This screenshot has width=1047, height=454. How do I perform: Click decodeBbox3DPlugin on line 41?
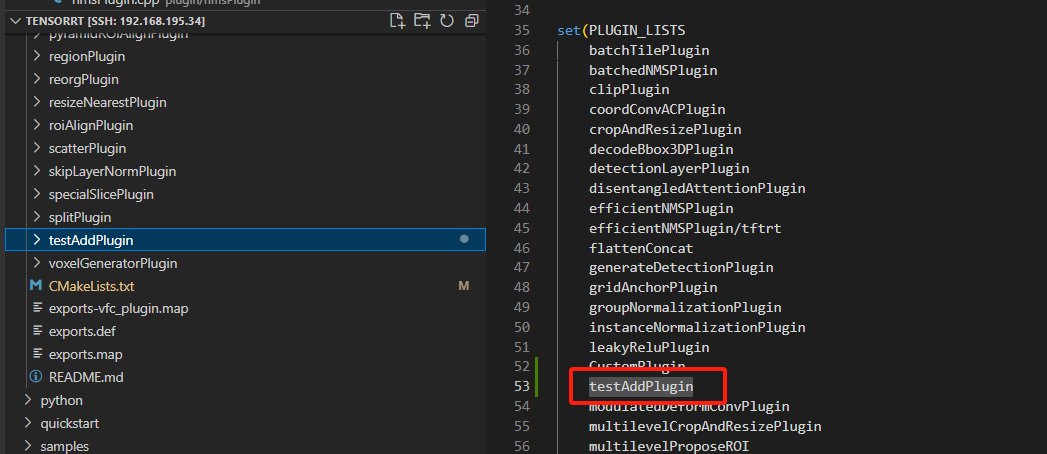tap(661, 150)
